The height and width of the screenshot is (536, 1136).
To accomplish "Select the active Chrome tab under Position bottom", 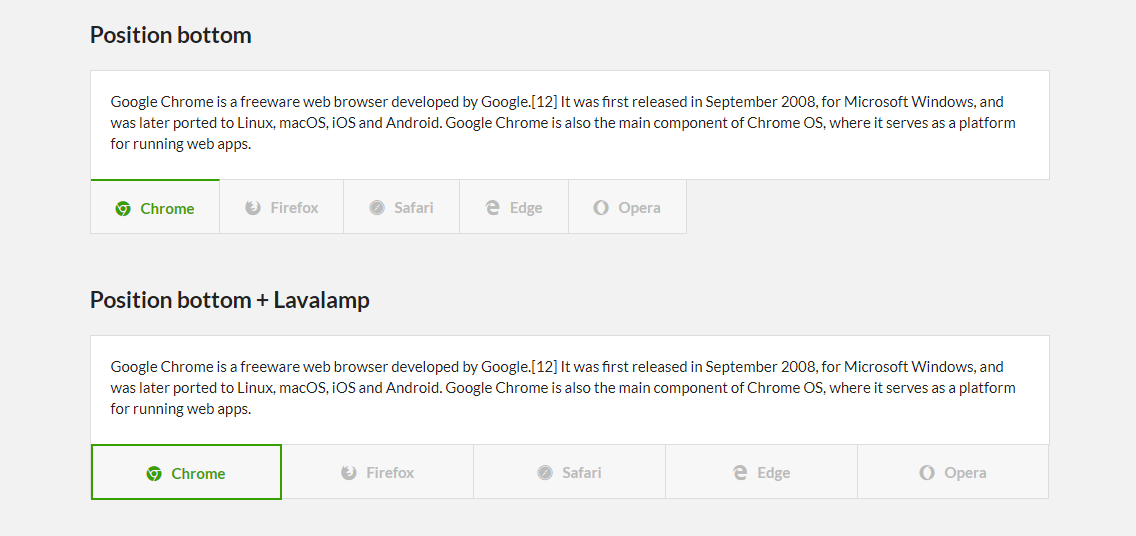I will [x=156, y=208].
